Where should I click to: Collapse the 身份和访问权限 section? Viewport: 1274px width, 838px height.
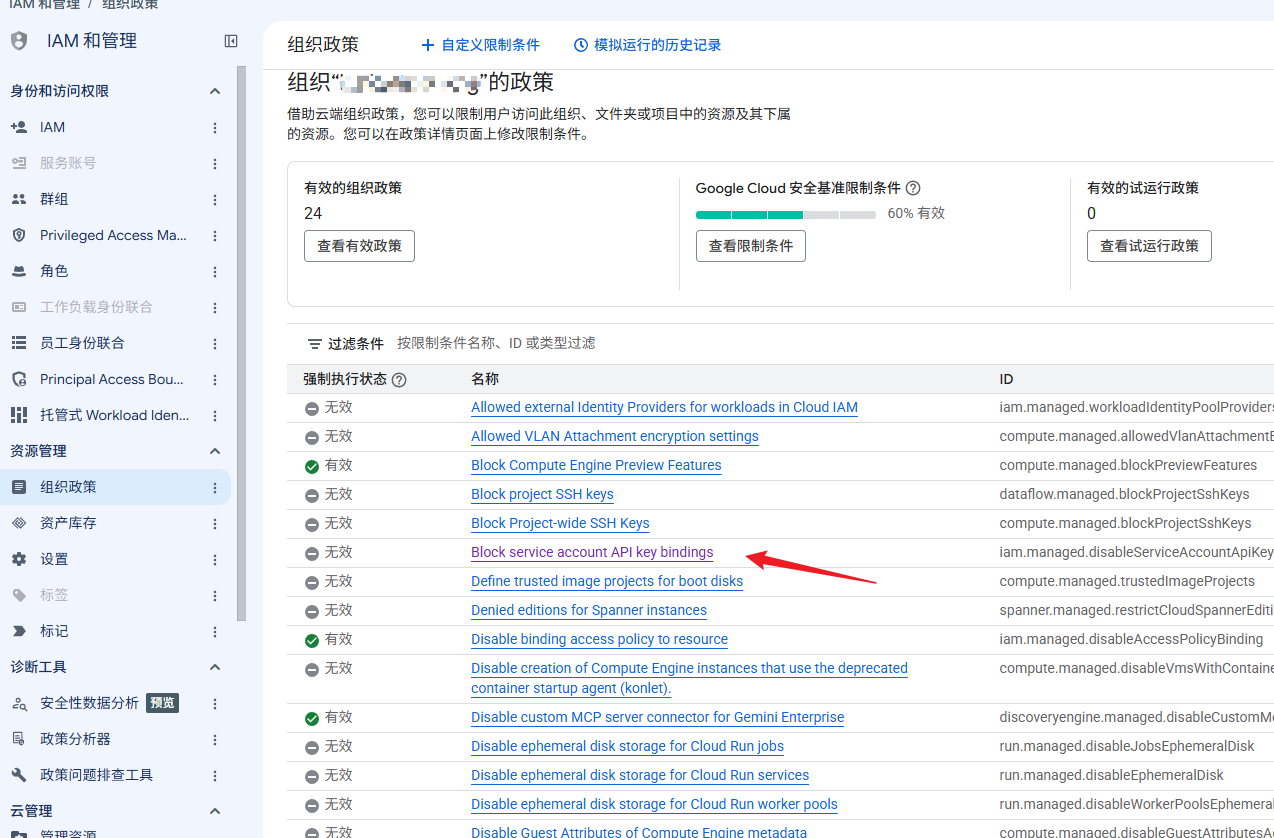[215, 92]
